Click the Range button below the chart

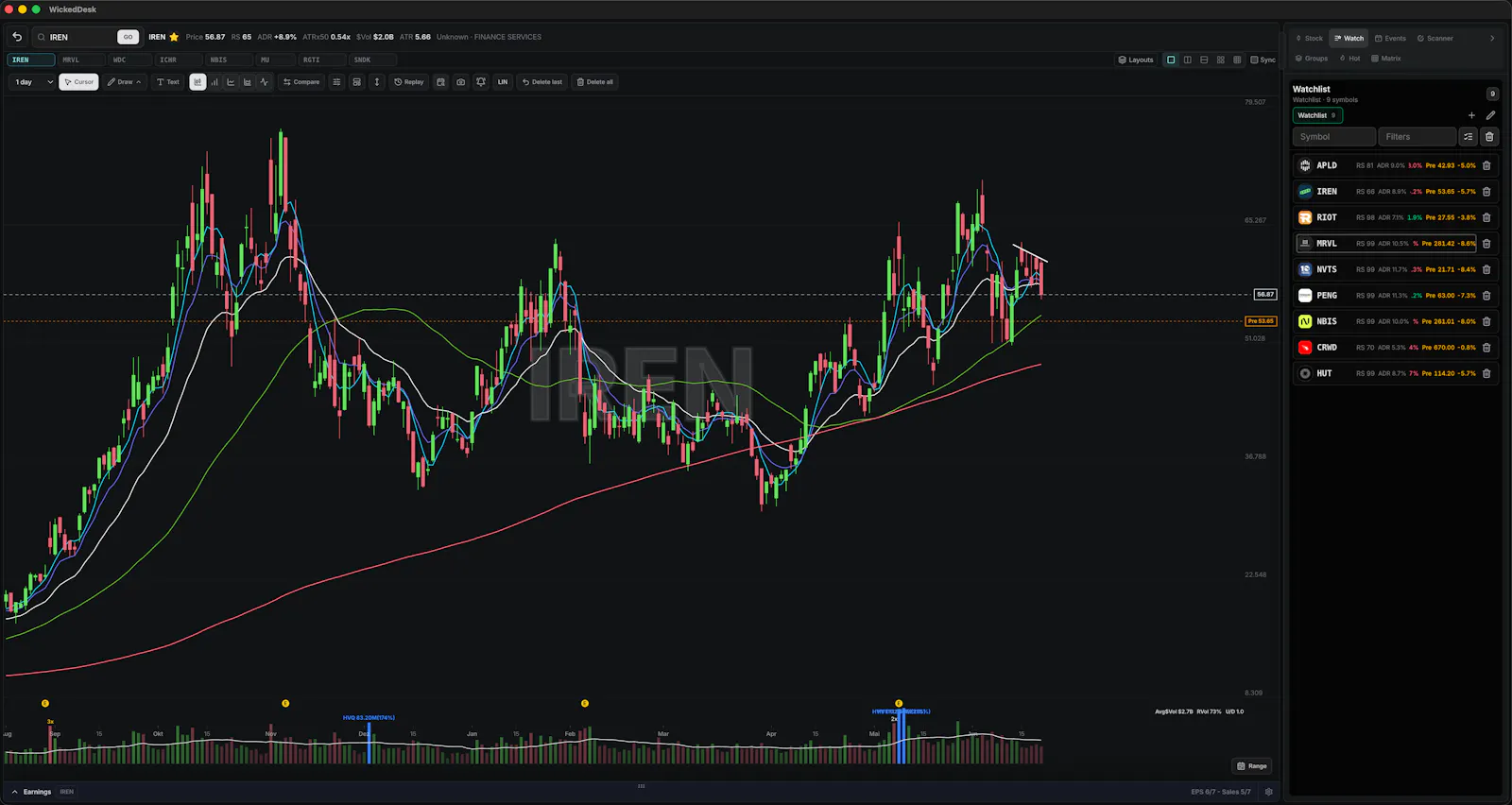(1252, 766)
